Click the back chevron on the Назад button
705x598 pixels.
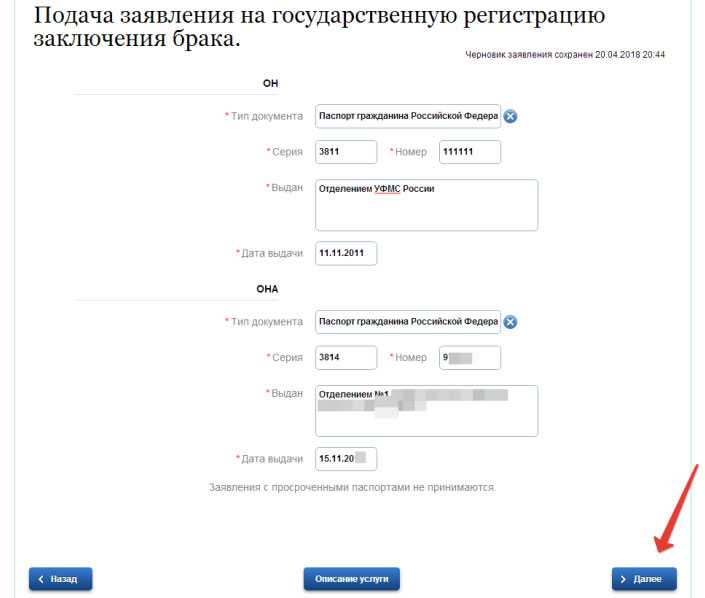[x=41, y=579]
